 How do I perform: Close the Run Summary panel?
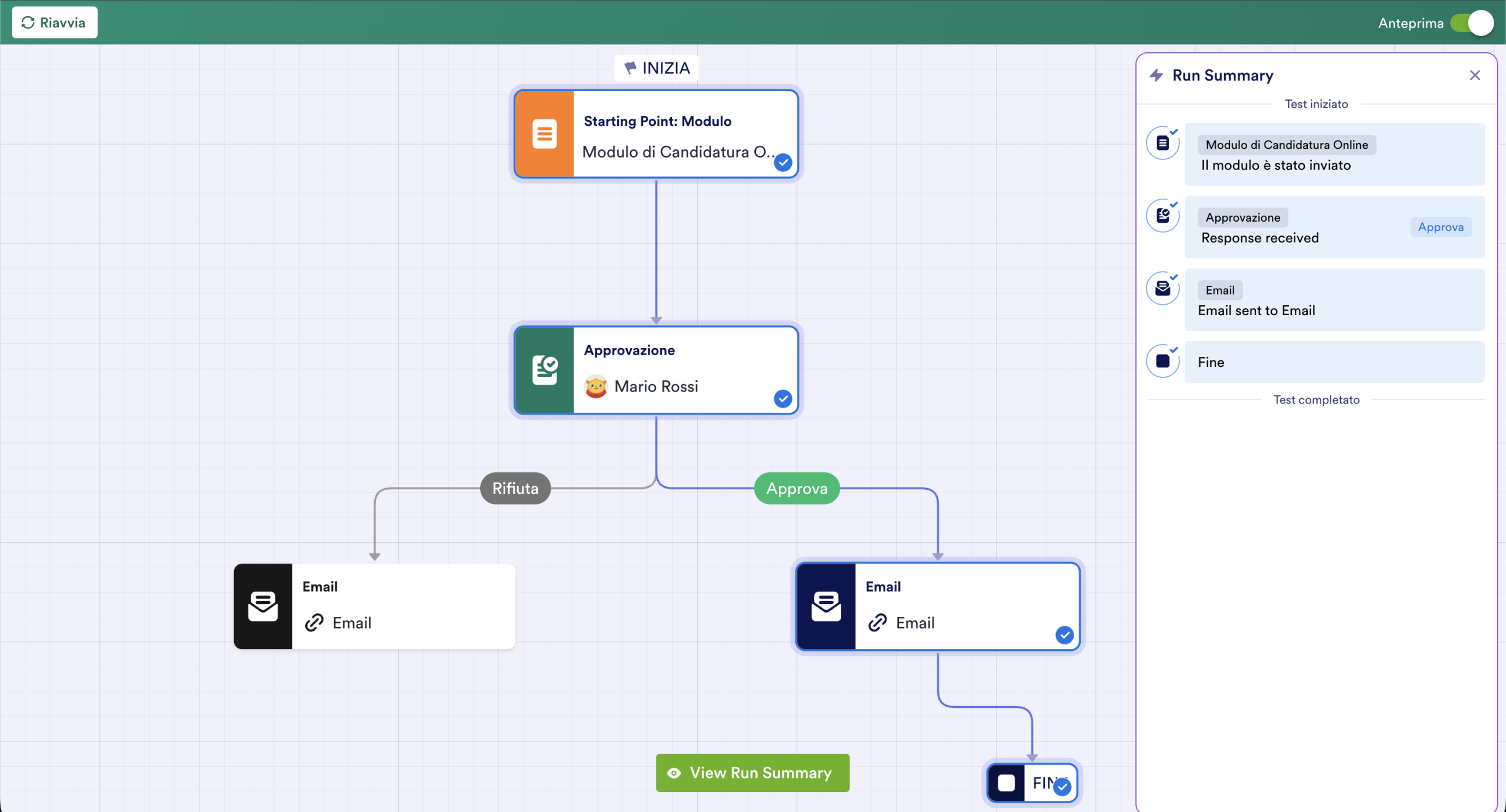click(1475, 75)
